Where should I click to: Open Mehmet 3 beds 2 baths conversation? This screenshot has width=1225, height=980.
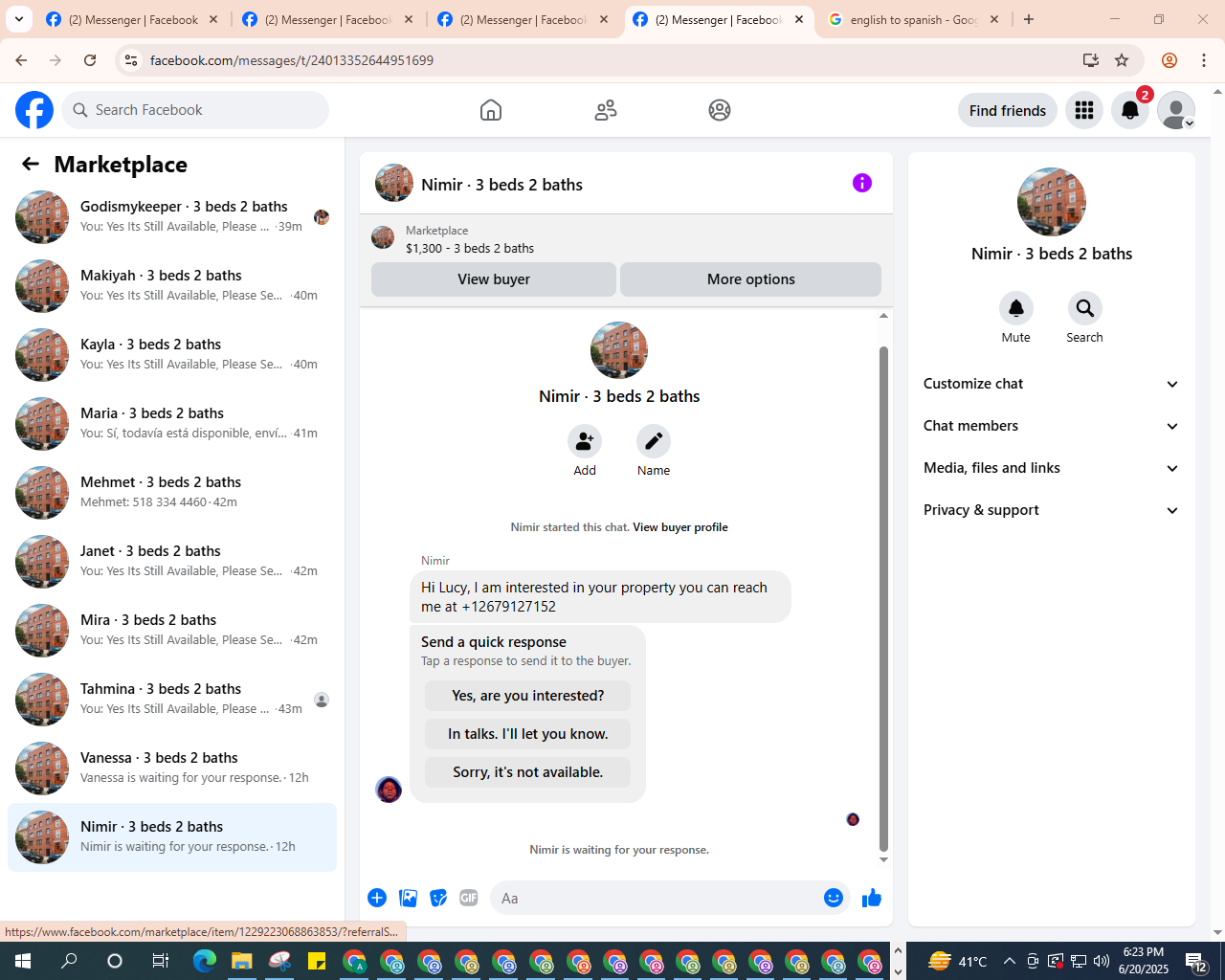[172, 493]
